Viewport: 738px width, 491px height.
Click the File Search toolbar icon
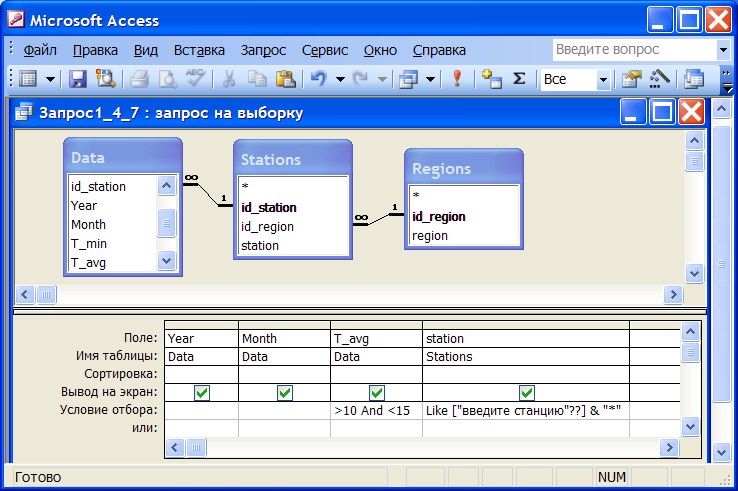(106, 79)
